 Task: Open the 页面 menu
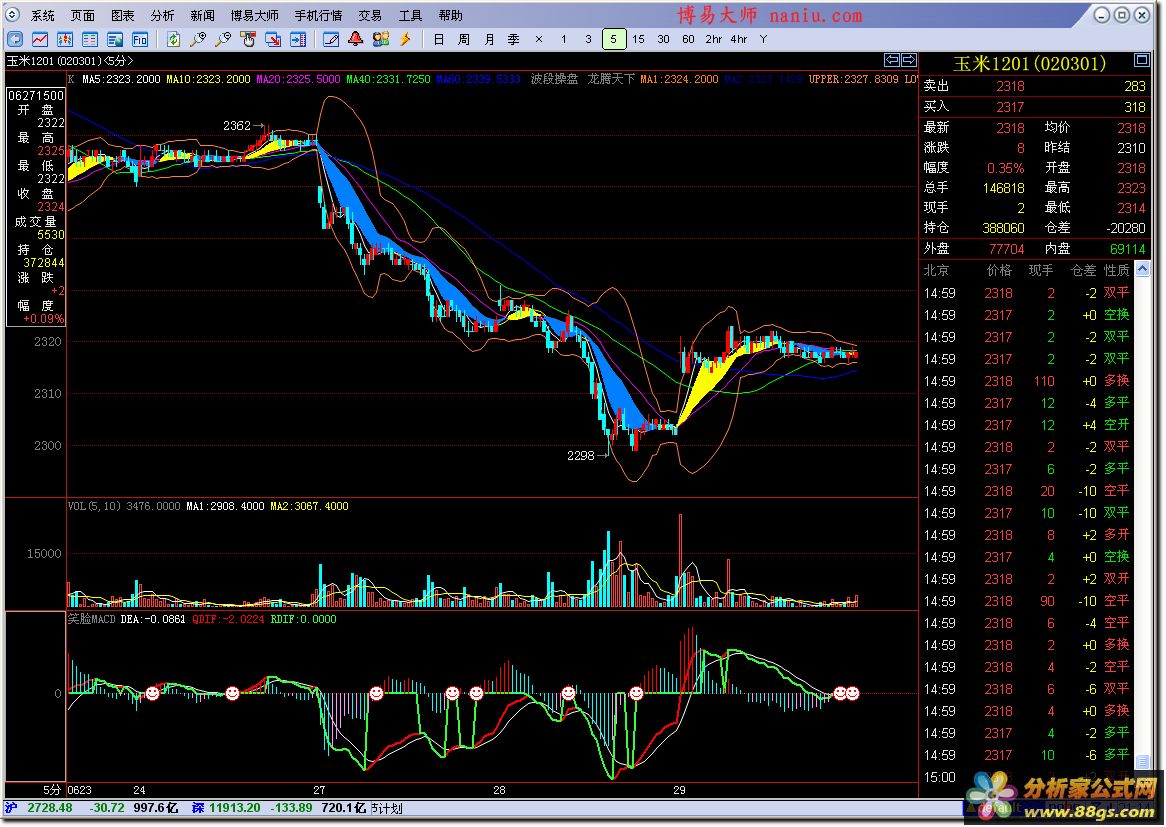[x=83, y=16]
